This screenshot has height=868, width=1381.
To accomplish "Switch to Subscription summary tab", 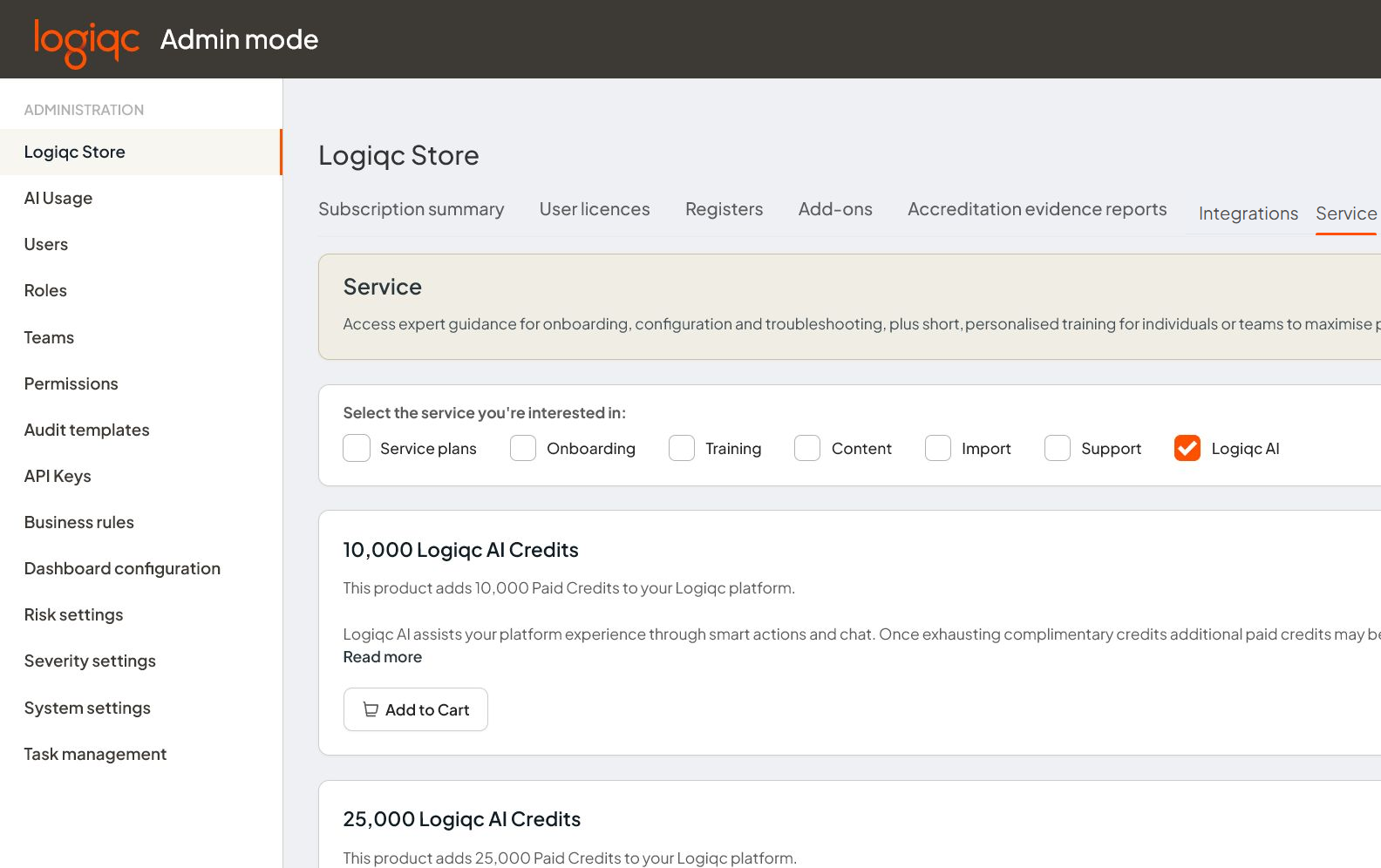I will (x=412, y=209).
